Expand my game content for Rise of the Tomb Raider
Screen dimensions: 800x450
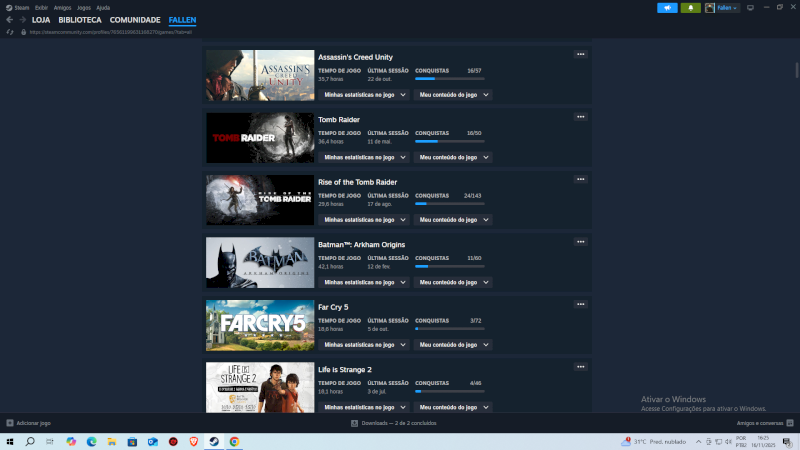[x=453, y=220]
